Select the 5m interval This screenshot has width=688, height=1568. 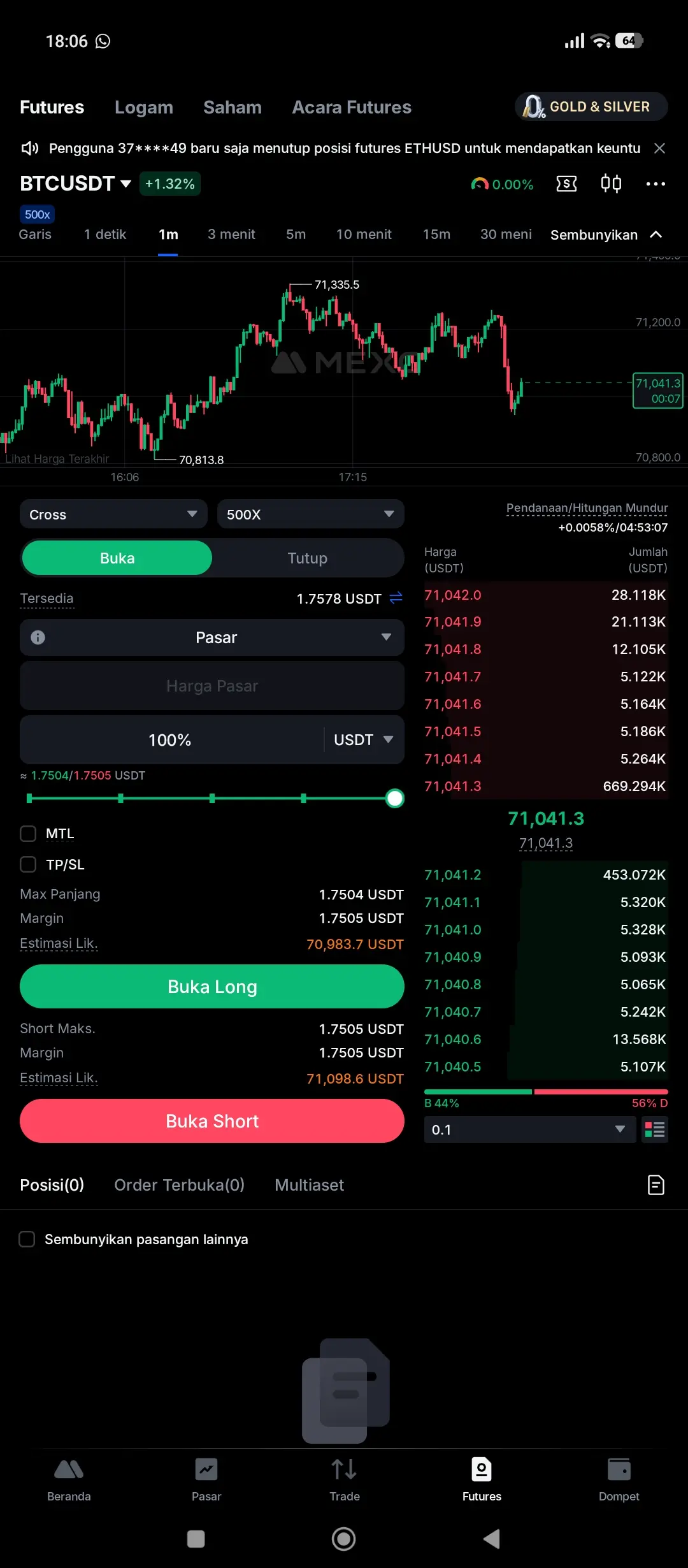click(296, 235)
